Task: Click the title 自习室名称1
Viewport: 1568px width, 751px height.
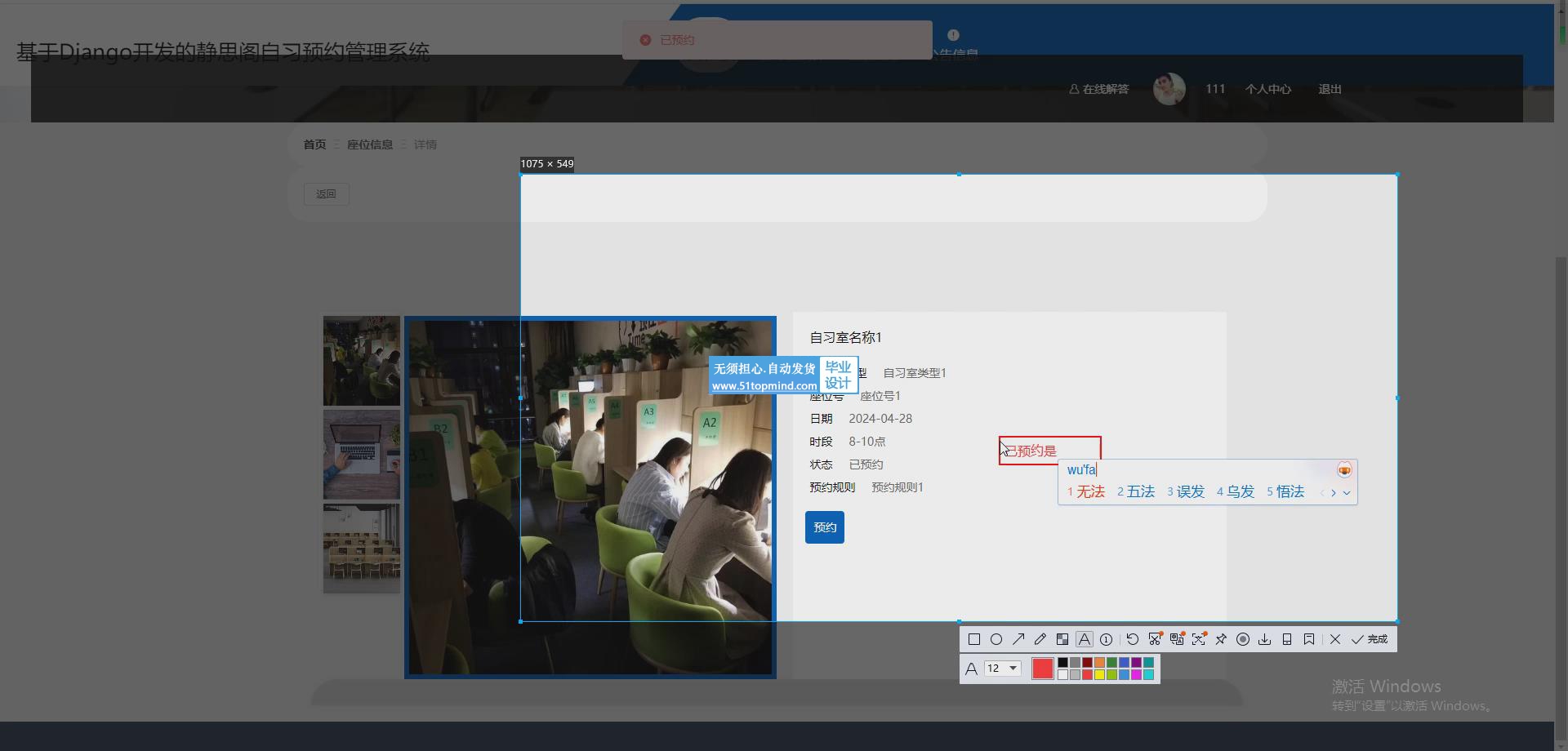Action: tap(845, 337)
